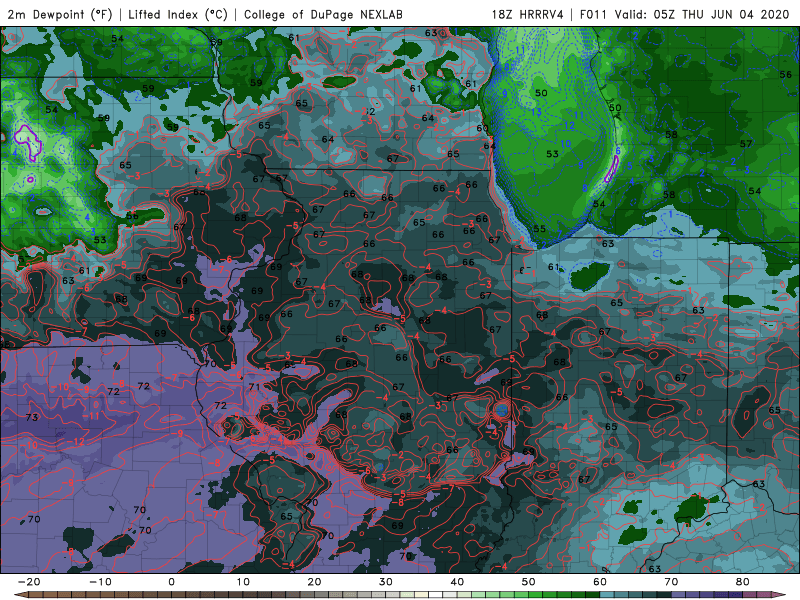Click the 80 label on the color scale
The height and width of the screenshot is (600, 800).
743,582
